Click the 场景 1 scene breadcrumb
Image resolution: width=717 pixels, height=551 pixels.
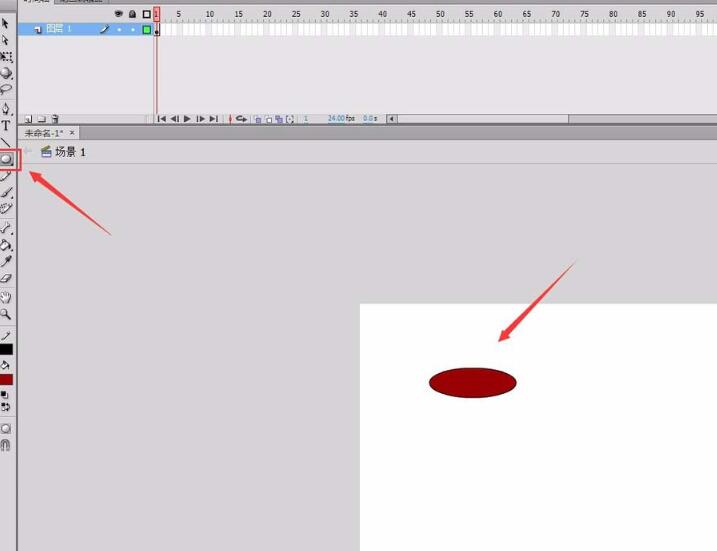(x=70, y=152)
